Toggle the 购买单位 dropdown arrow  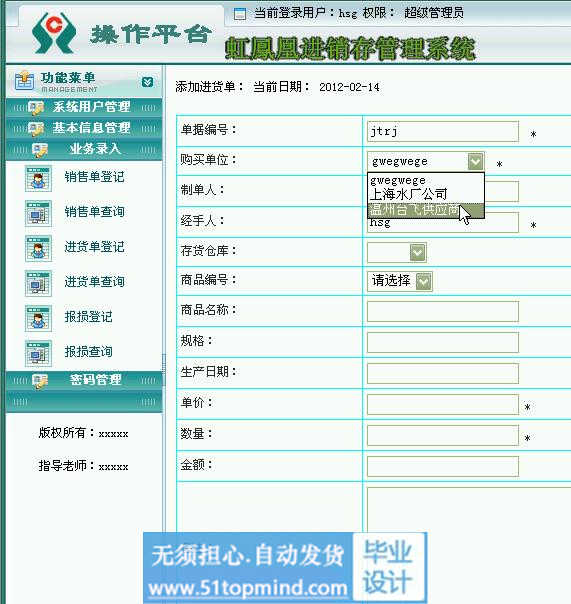click(476, 161)
